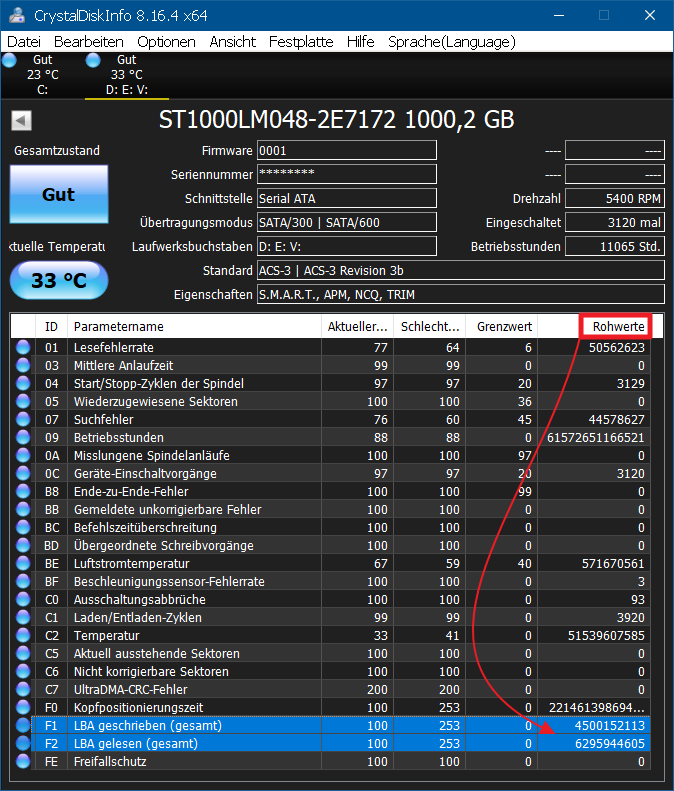Click the status orb for Mittlere Anlaufzeit
674x791 pixels.
point(23,365)
